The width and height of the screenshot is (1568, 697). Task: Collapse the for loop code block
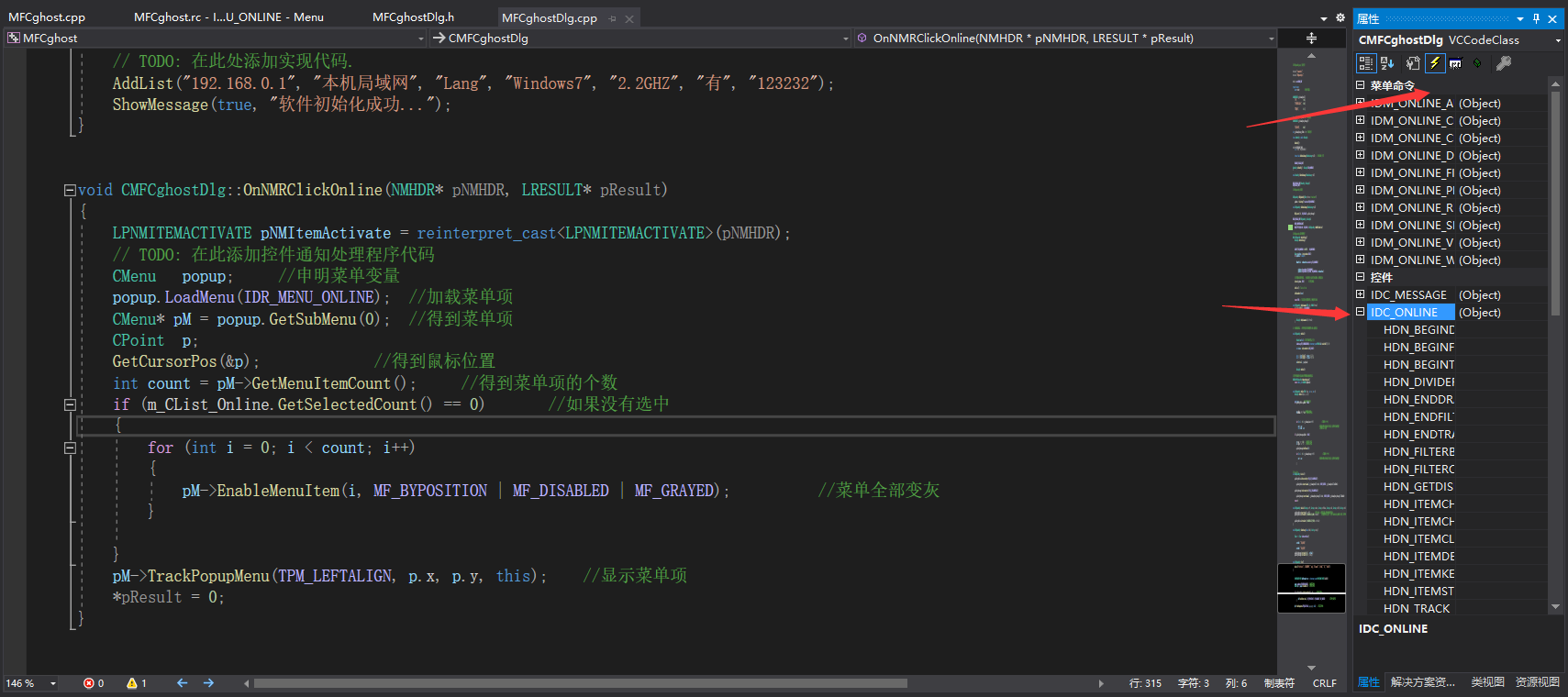tap(70, 448)
